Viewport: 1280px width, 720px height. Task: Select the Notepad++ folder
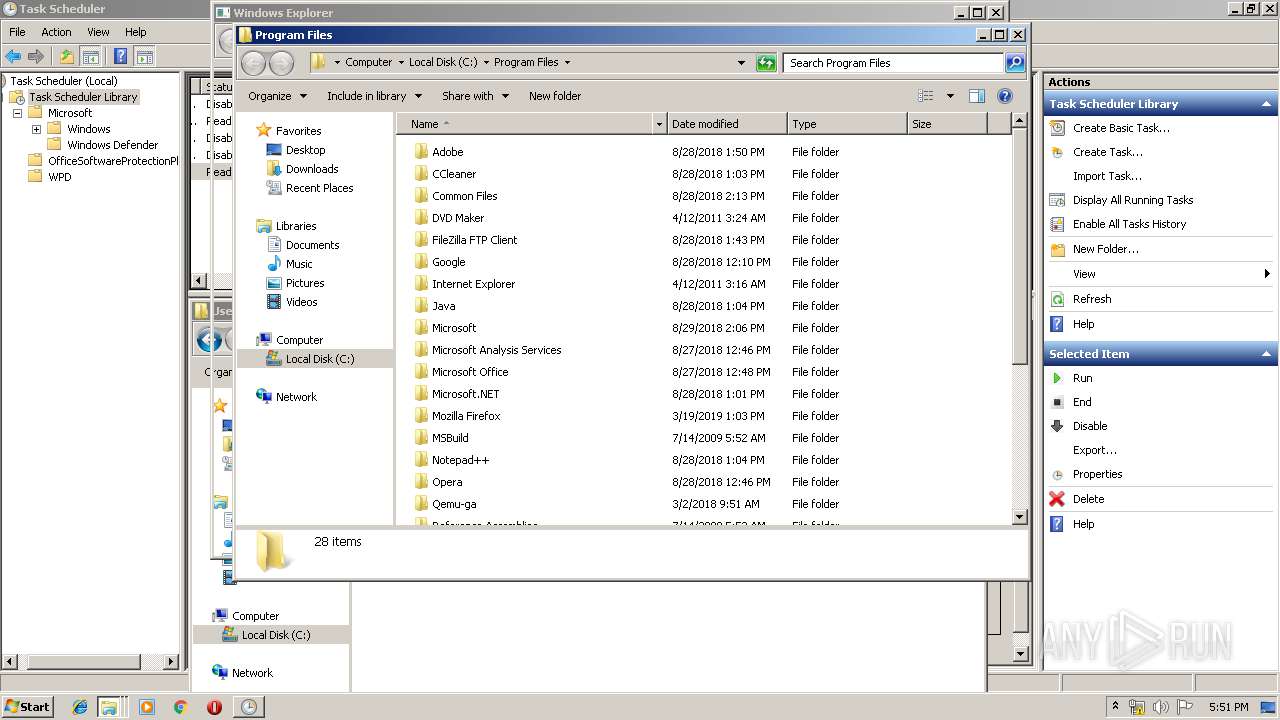point(460,460)
